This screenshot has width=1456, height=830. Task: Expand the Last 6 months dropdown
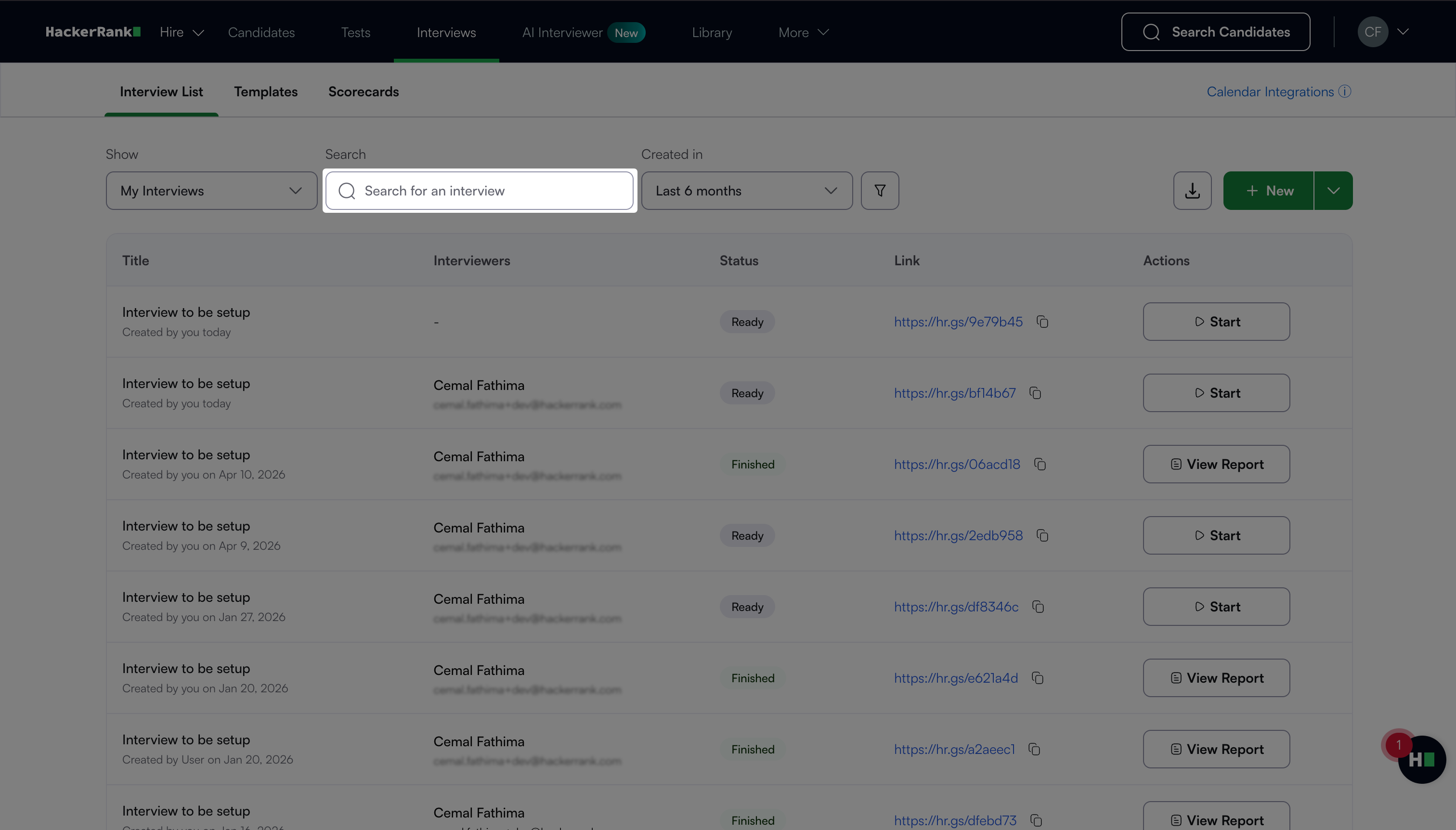click(x=746, y=190)
